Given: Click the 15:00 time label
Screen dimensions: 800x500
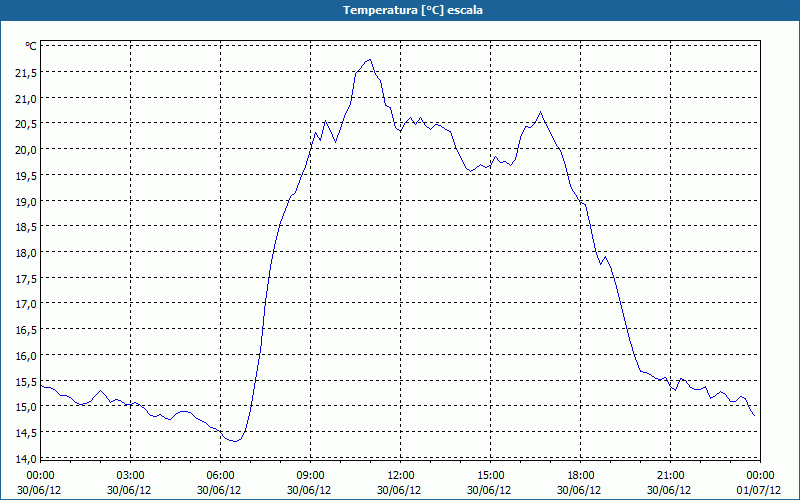Looking at the screenshot, I should 490,476.
